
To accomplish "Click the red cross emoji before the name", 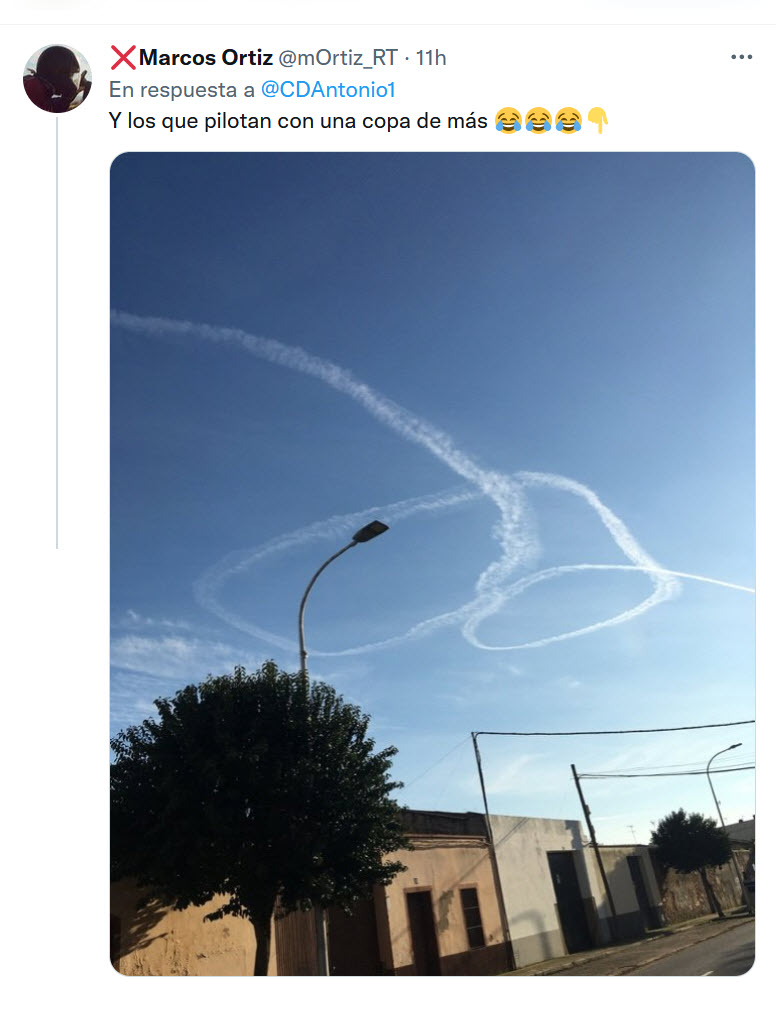I will [x=123, y=58].
